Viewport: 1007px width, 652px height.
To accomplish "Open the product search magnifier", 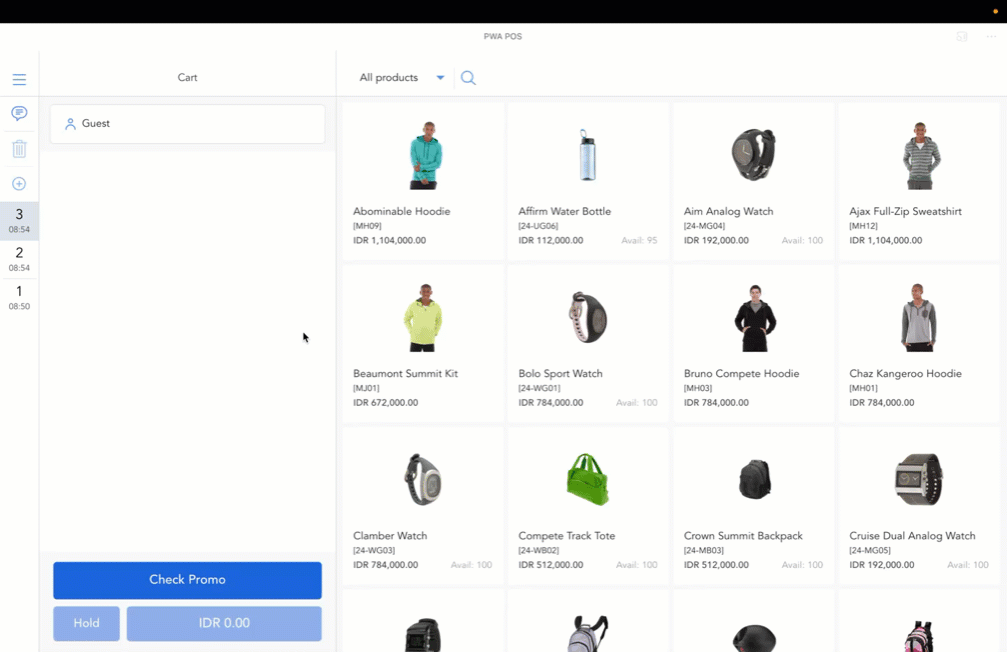I will click(x=468, y=78).
